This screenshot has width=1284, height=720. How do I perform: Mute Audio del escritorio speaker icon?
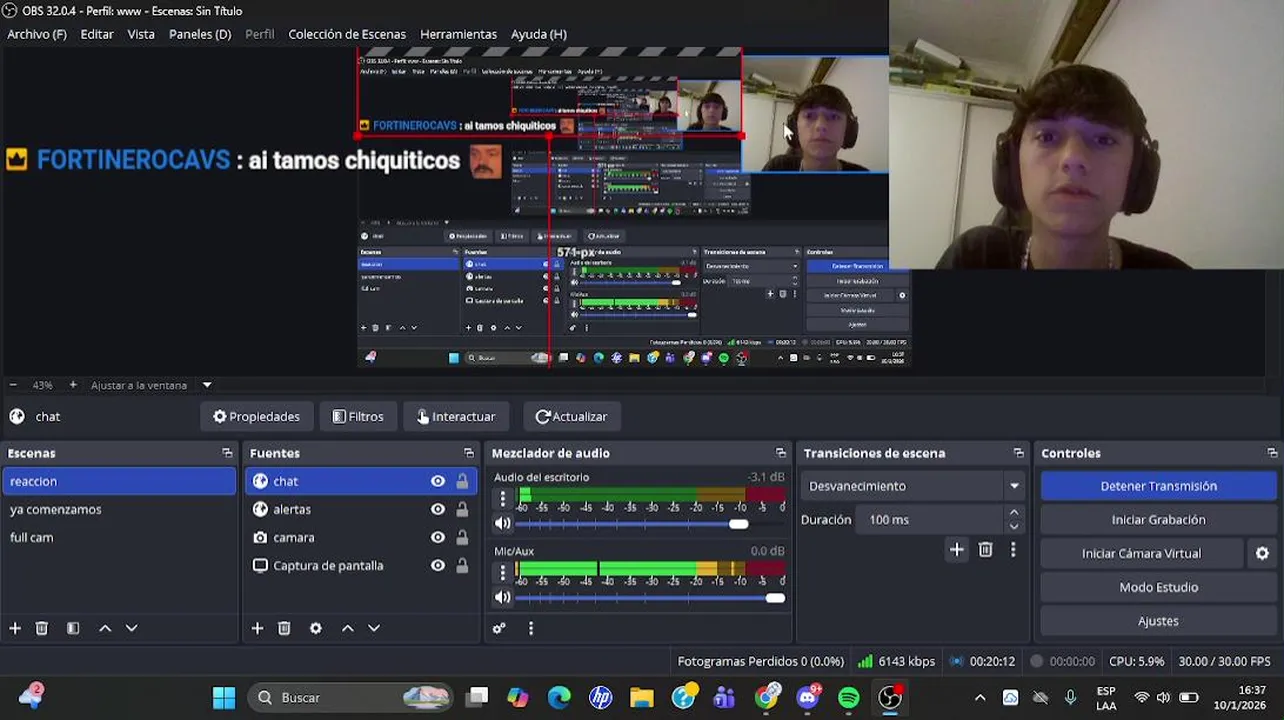click(503, 523)
